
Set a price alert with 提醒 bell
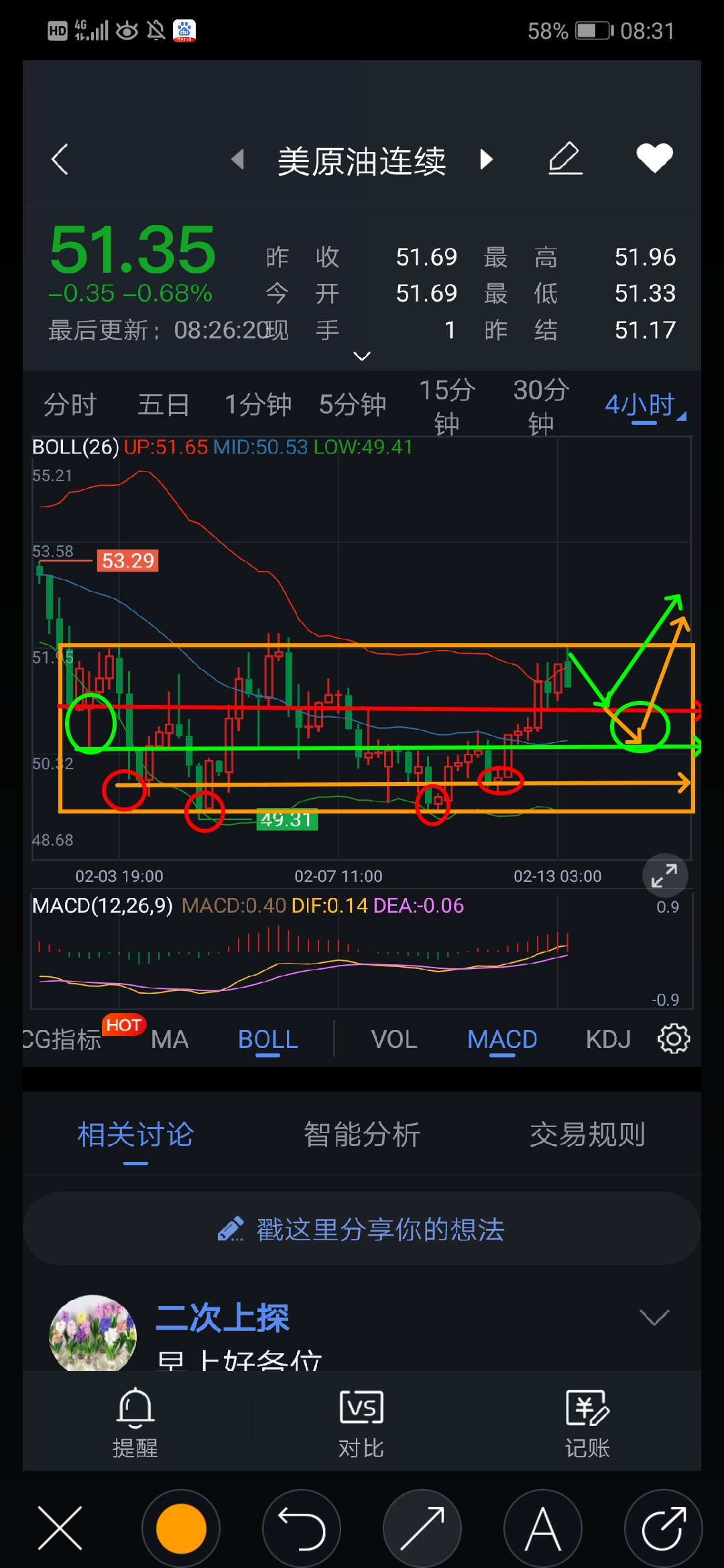(x=135, y=1422)
